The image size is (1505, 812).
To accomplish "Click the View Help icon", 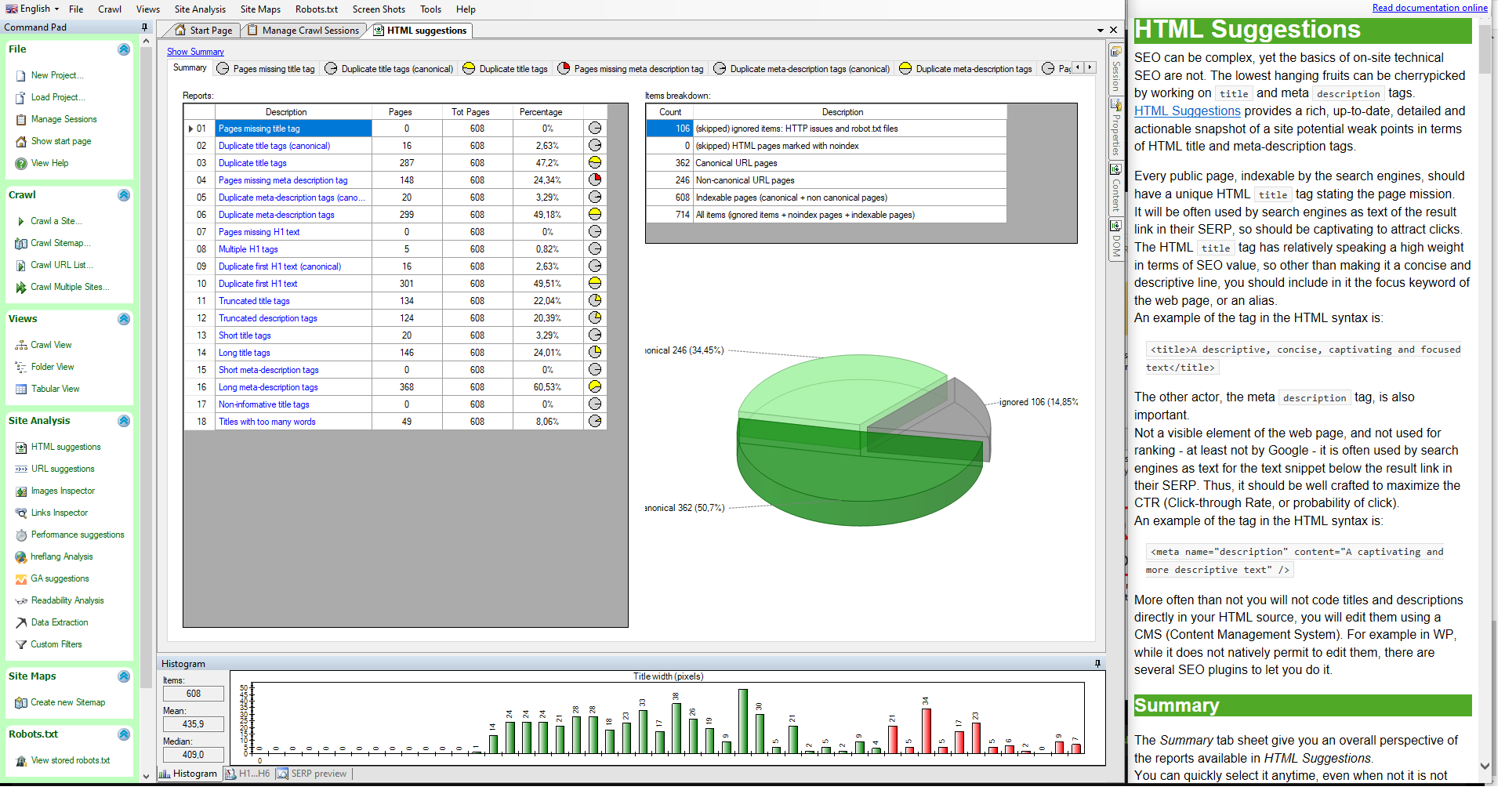I will [x=21, y=164].
